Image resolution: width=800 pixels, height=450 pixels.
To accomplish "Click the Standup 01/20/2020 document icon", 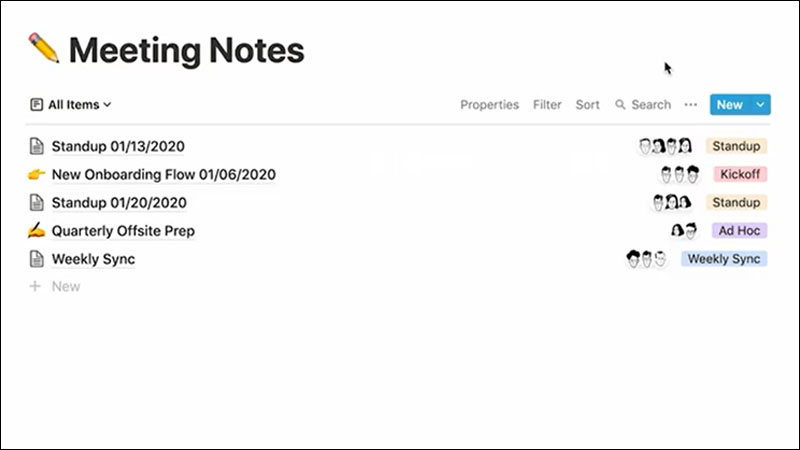I will pyautogui.click(x=37, y=203).
